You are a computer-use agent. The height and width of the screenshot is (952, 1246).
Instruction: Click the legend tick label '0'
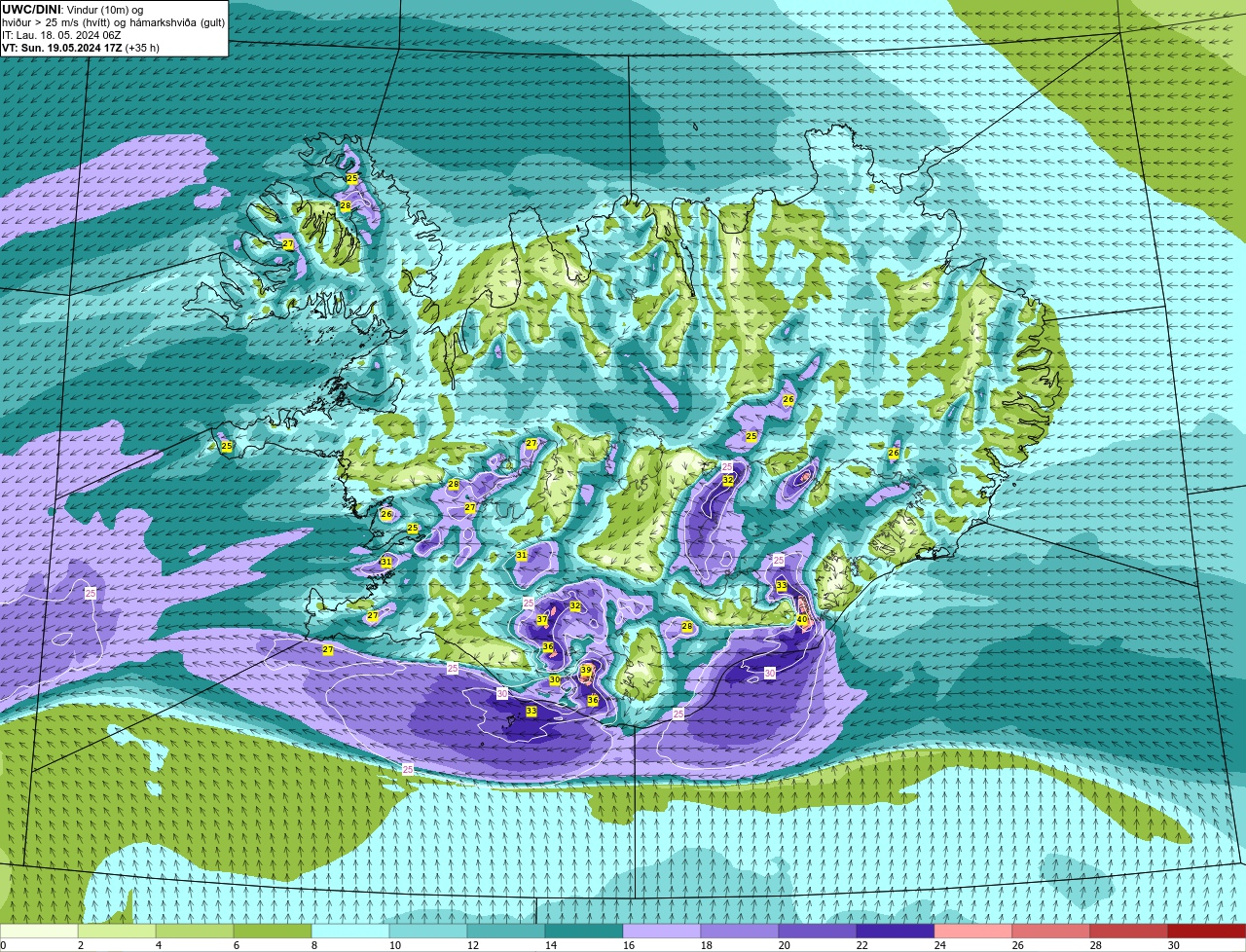pos(4,945)
